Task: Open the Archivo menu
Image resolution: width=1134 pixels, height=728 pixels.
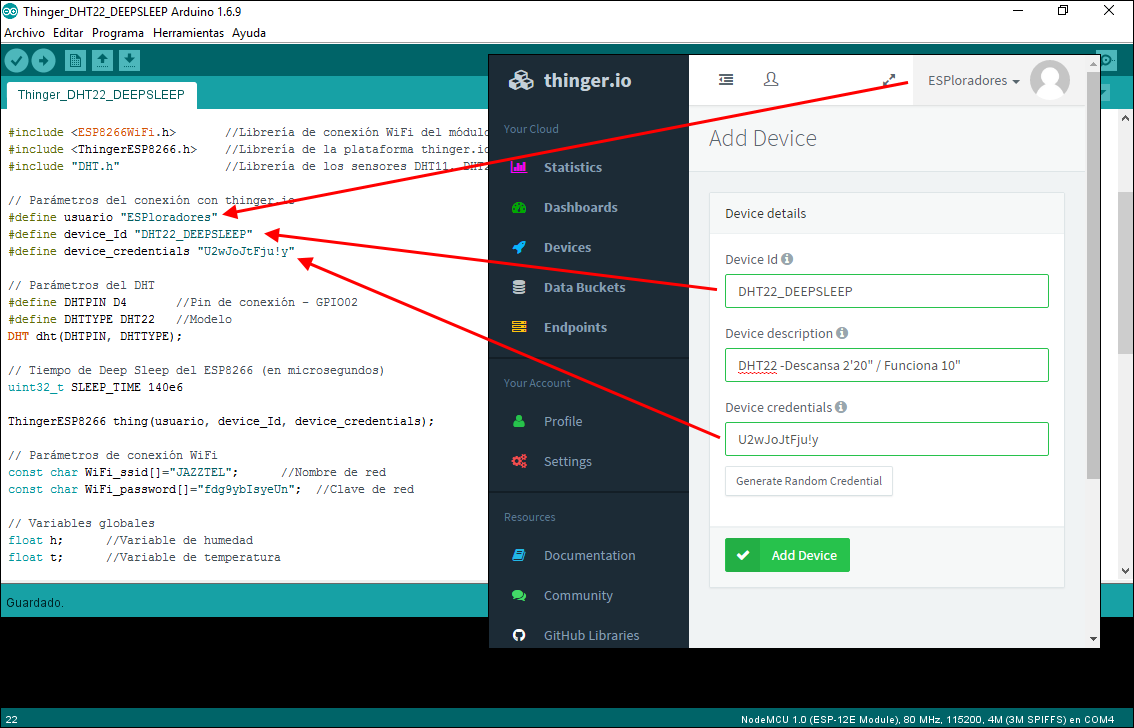Action: 25,33
